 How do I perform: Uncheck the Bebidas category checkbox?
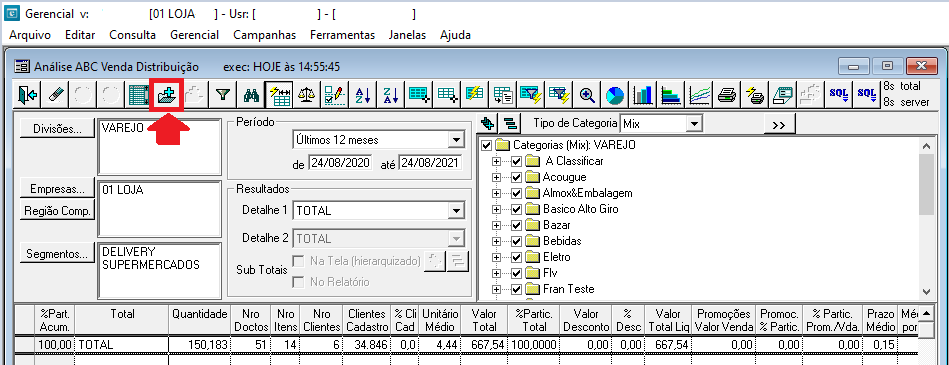(x=516, y=241)
